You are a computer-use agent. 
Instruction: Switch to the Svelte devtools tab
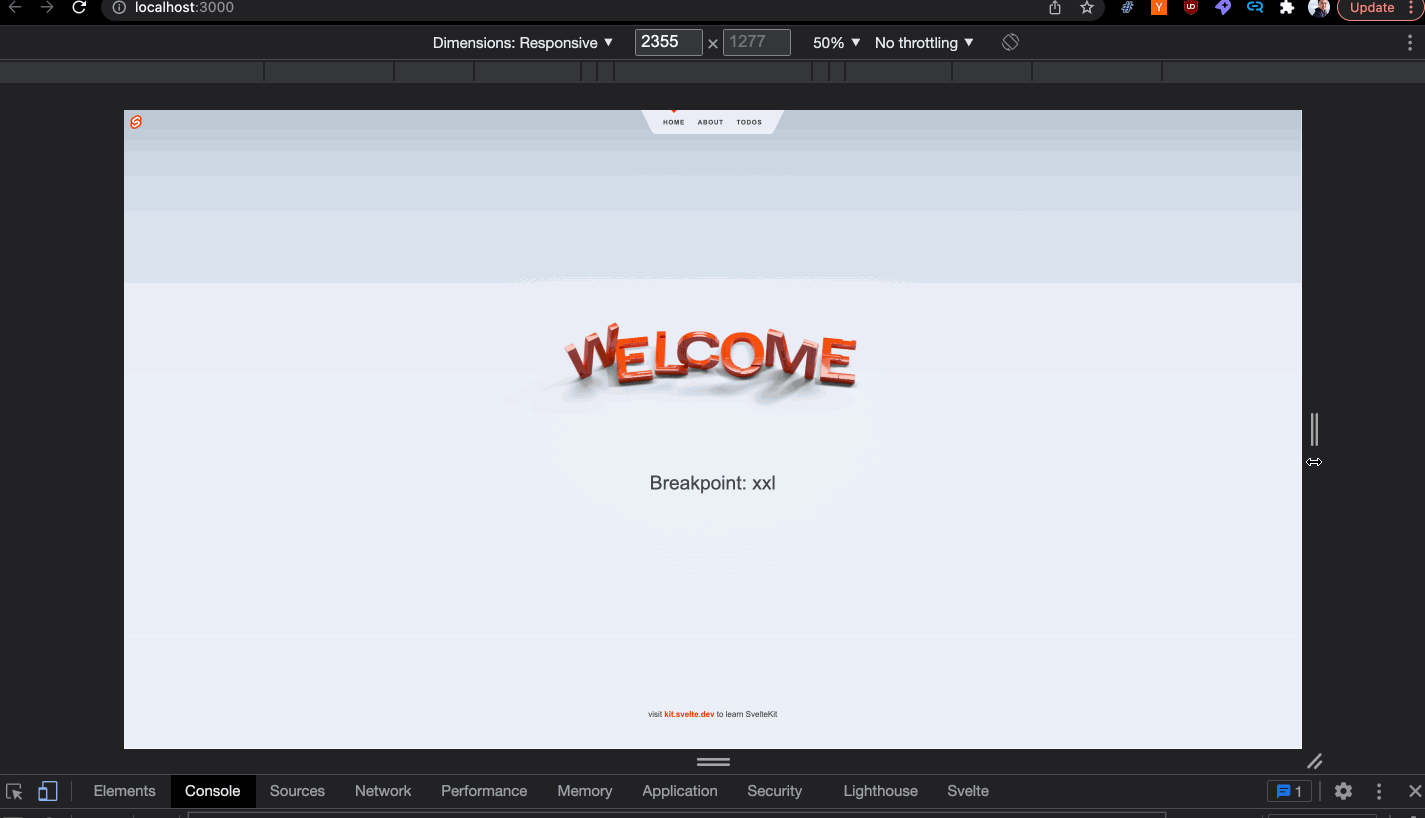point(968,791)
